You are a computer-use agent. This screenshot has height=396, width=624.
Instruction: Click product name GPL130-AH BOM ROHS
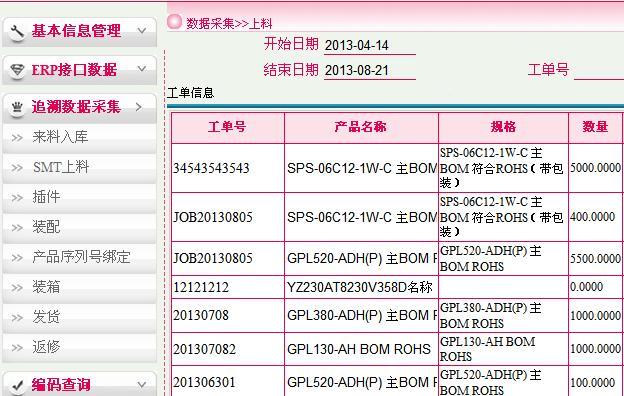(361, 349)
